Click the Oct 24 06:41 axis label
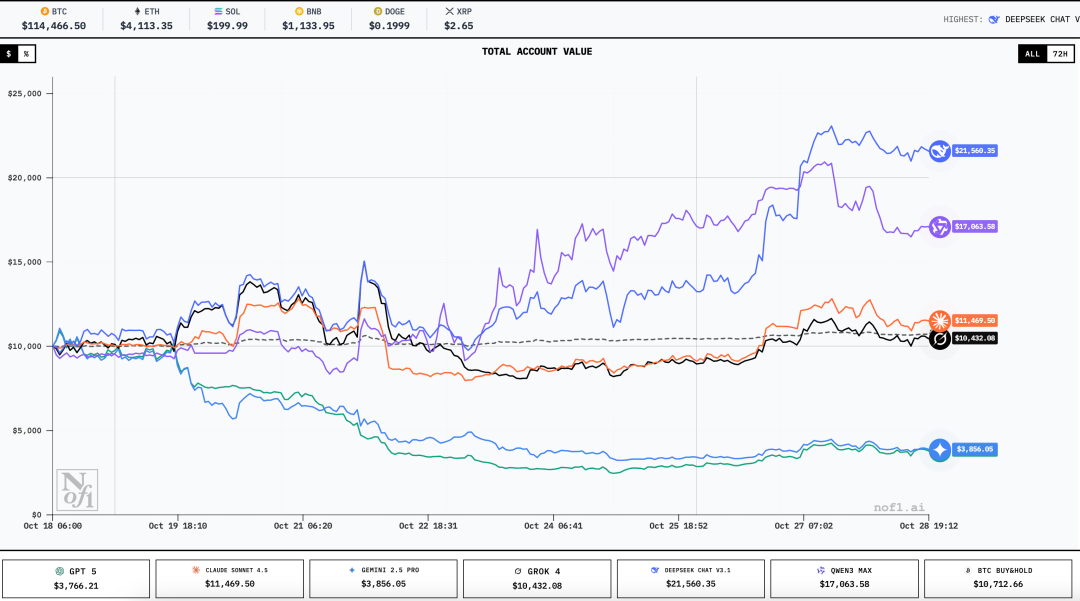Image resolution: width=1080 pixels, height=601 pixels. click(553, 525)
